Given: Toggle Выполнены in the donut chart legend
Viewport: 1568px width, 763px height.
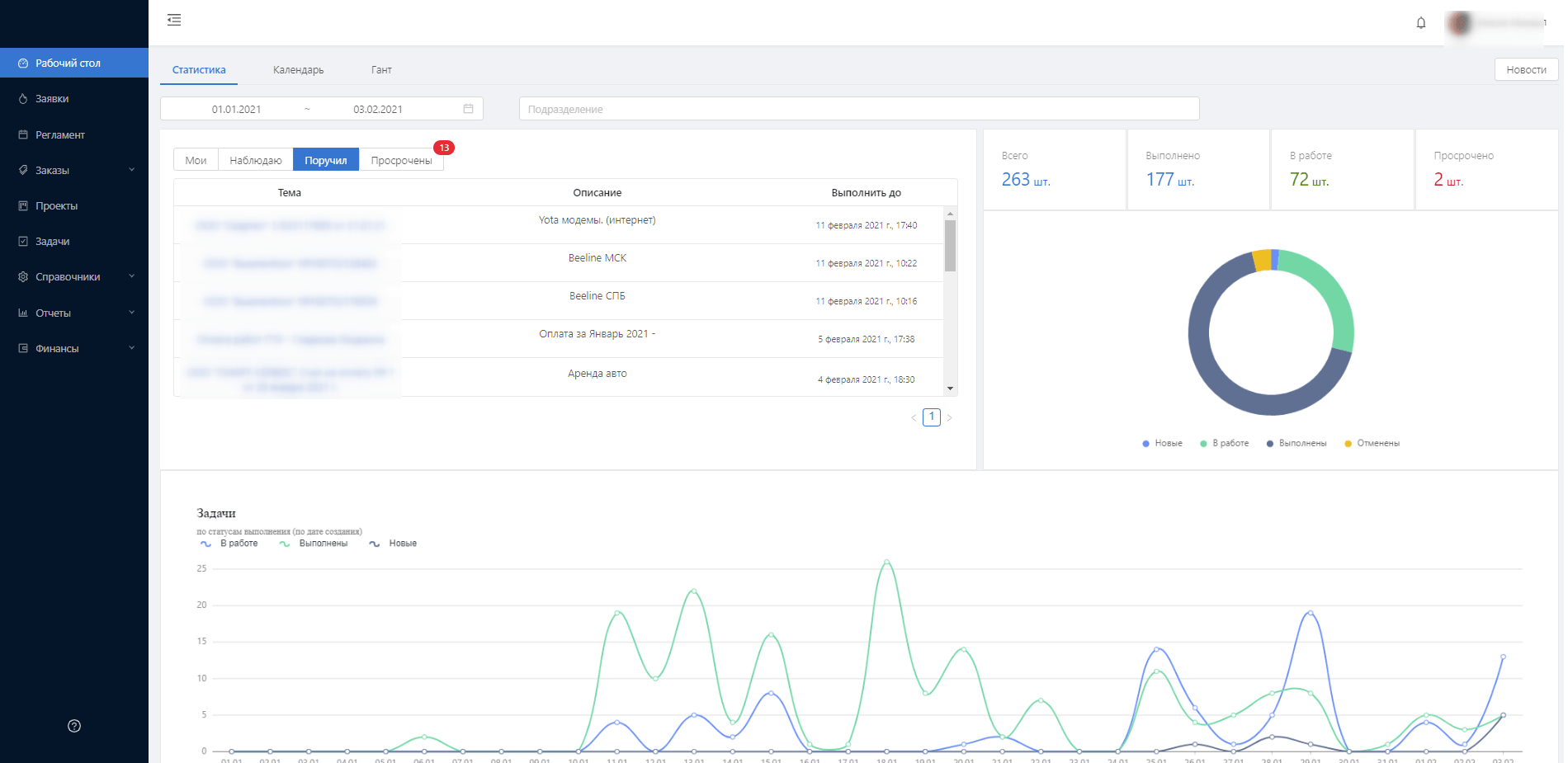Looking at the screenshot, I should pyautogui.click(x=1296, y=444).
